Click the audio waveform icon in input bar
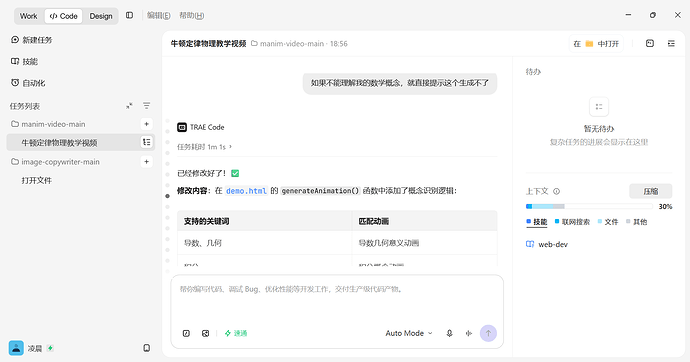This screenshot has height=362, width=690. point(469,333)
